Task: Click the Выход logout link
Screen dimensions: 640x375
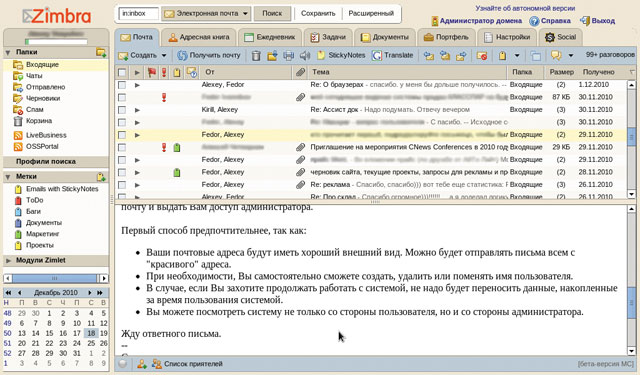Action: [598, 21]
